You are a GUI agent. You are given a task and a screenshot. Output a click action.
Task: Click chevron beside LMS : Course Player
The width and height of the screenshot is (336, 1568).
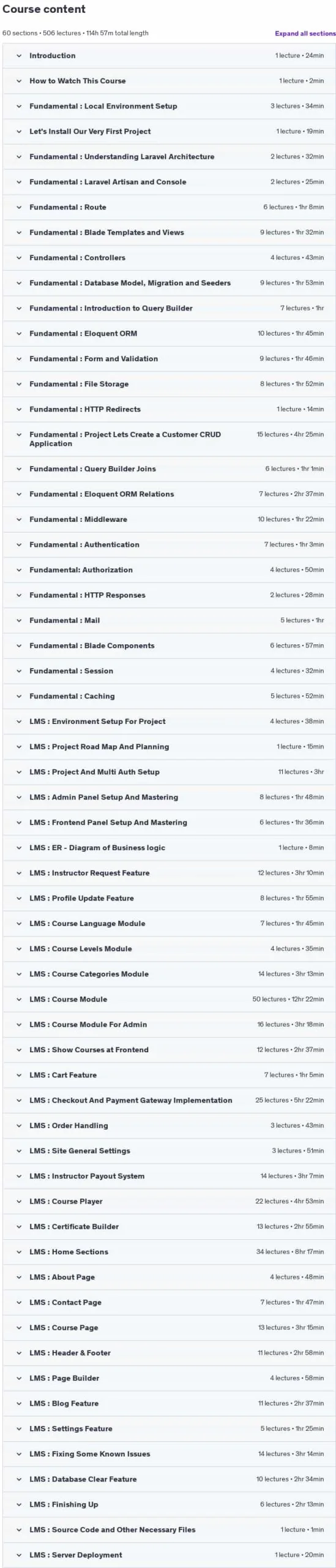click(x=19, y=1201)
